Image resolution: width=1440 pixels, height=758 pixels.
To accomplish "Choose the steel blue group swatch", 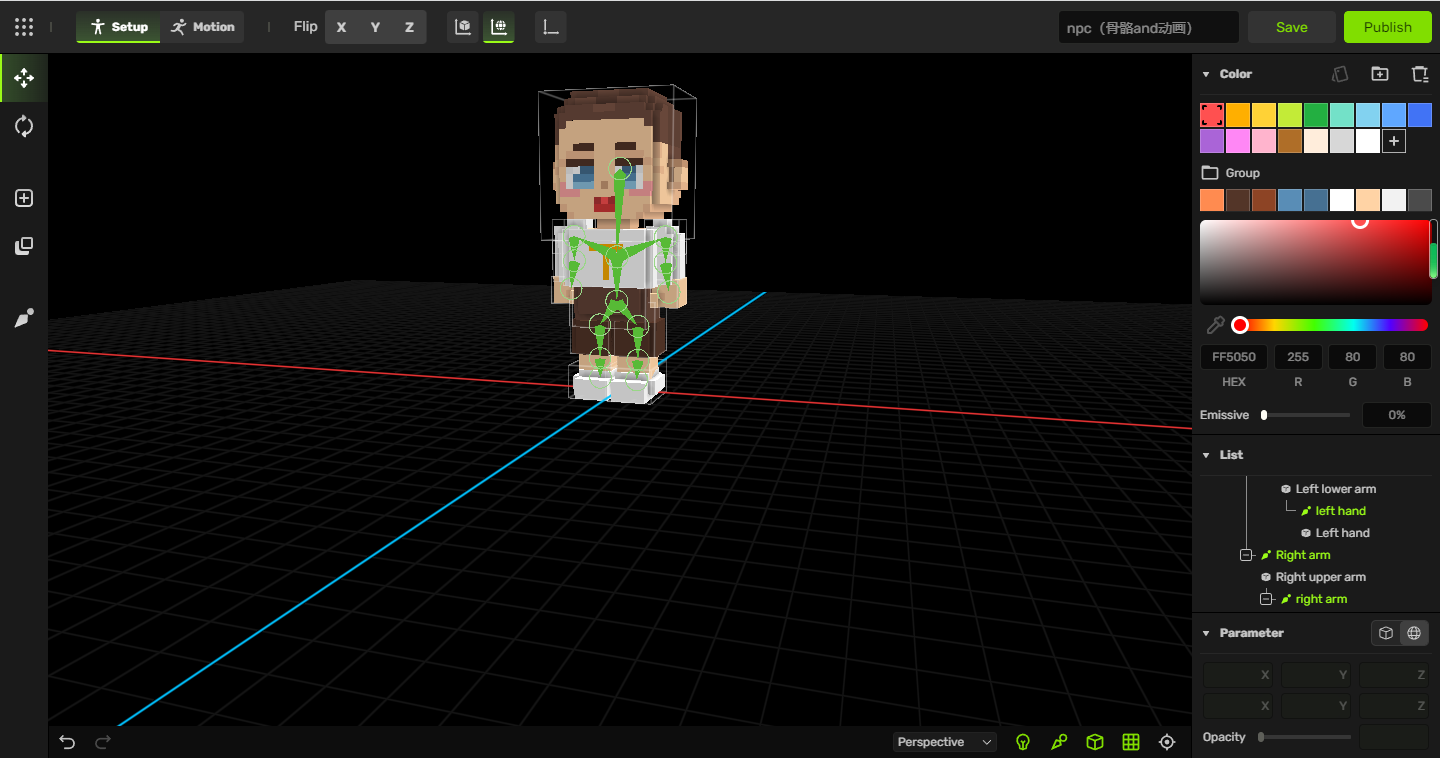I will click(1290, 200).
